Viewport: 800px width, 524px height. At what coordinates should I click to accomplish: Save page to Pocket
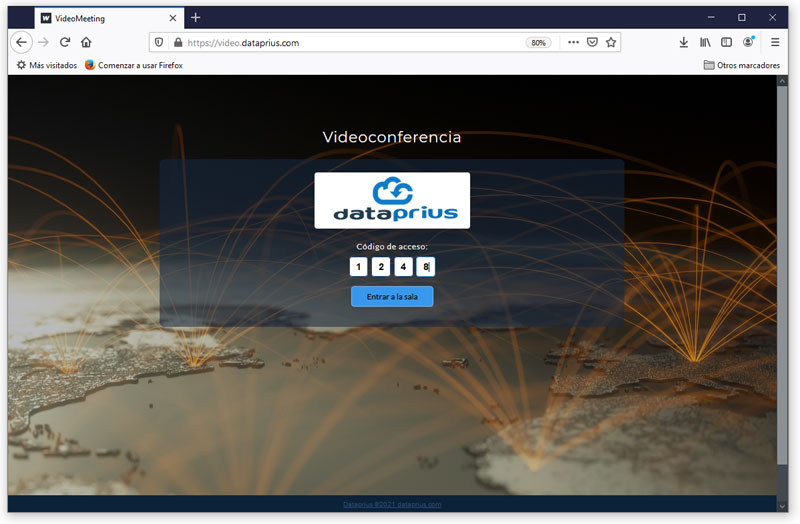tap(592, 42)
